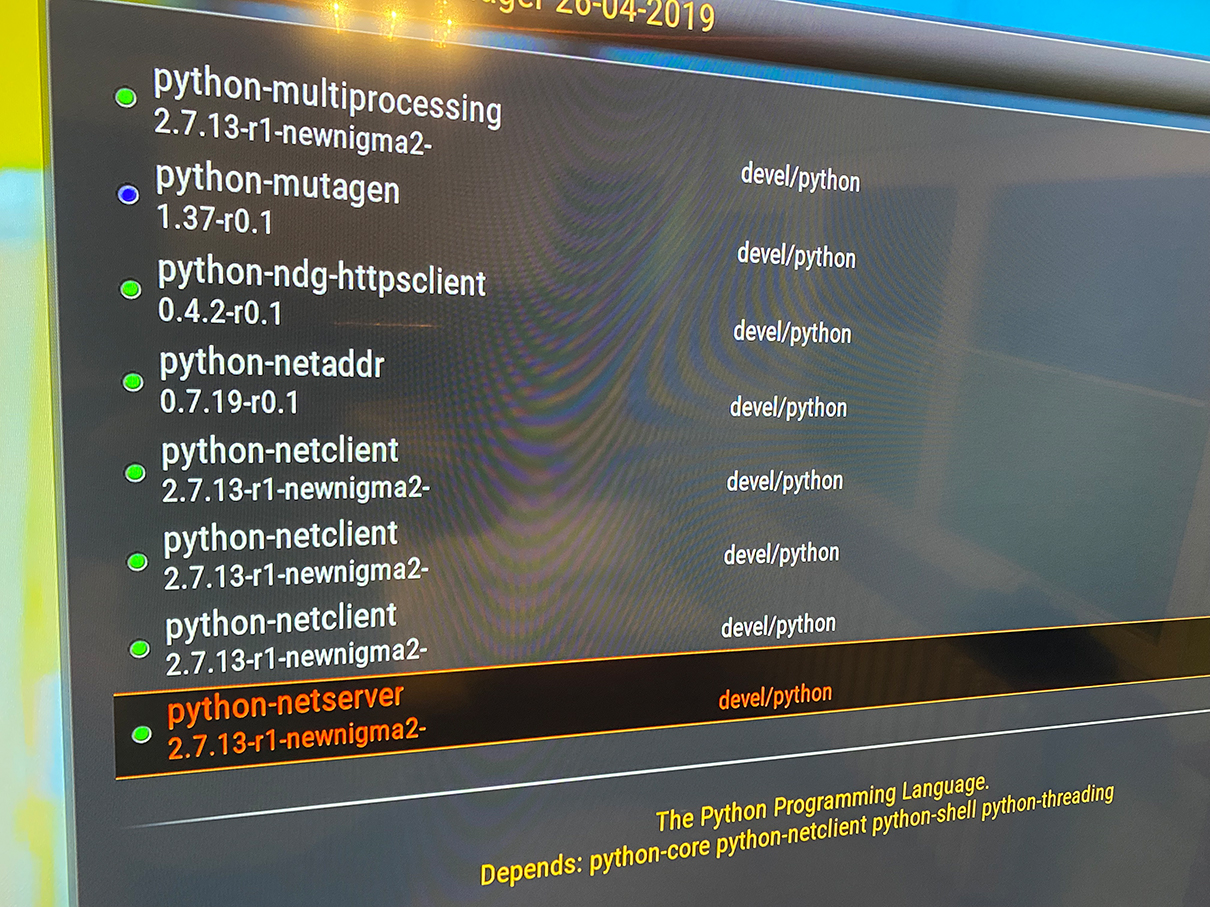The height and width of the screenshot is (907, 1210).
Task: Click version 0.4.2-r0.1 text
Action: (x=220, y=312)
